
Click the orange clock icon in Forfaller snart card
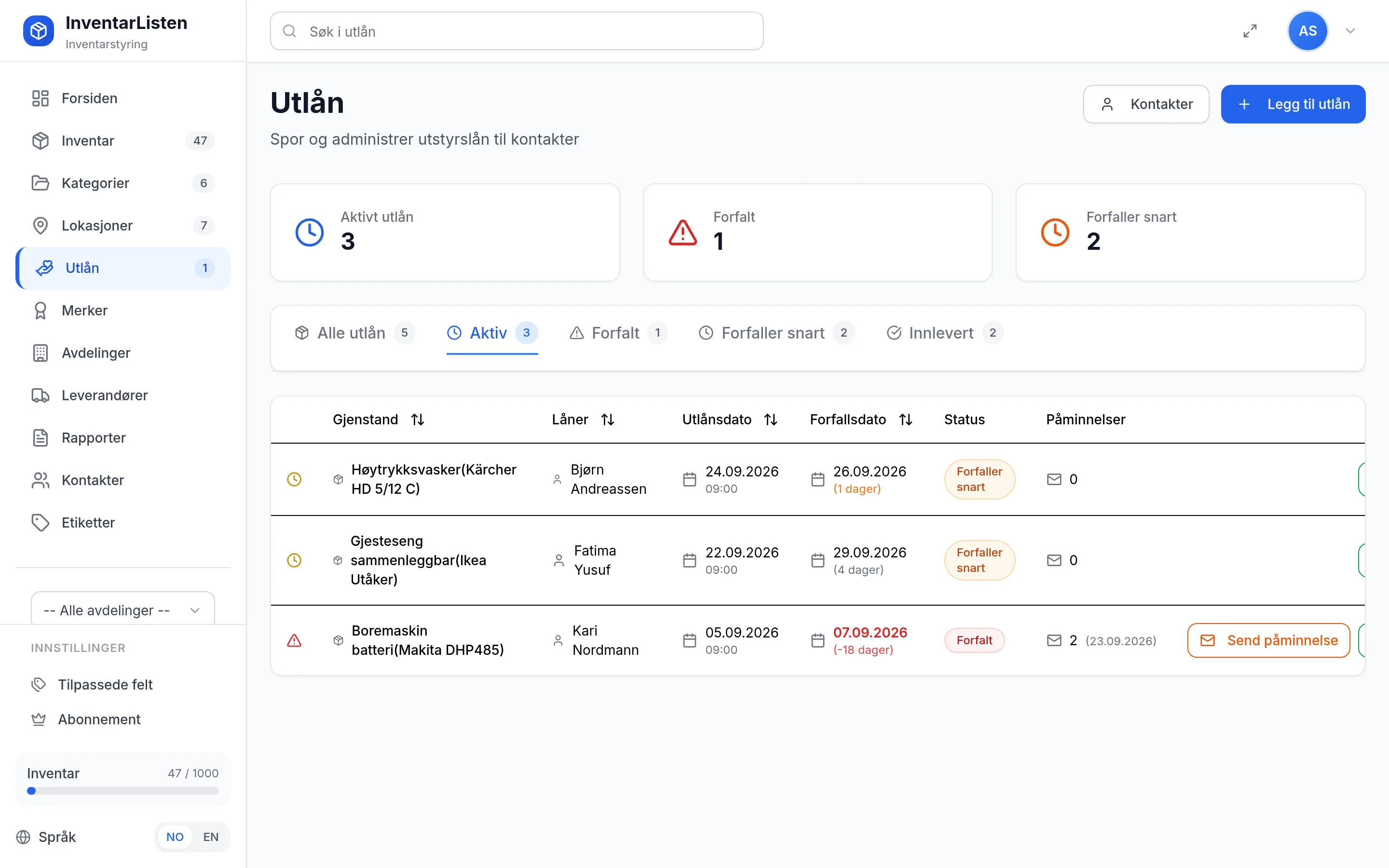(1055, 232)
